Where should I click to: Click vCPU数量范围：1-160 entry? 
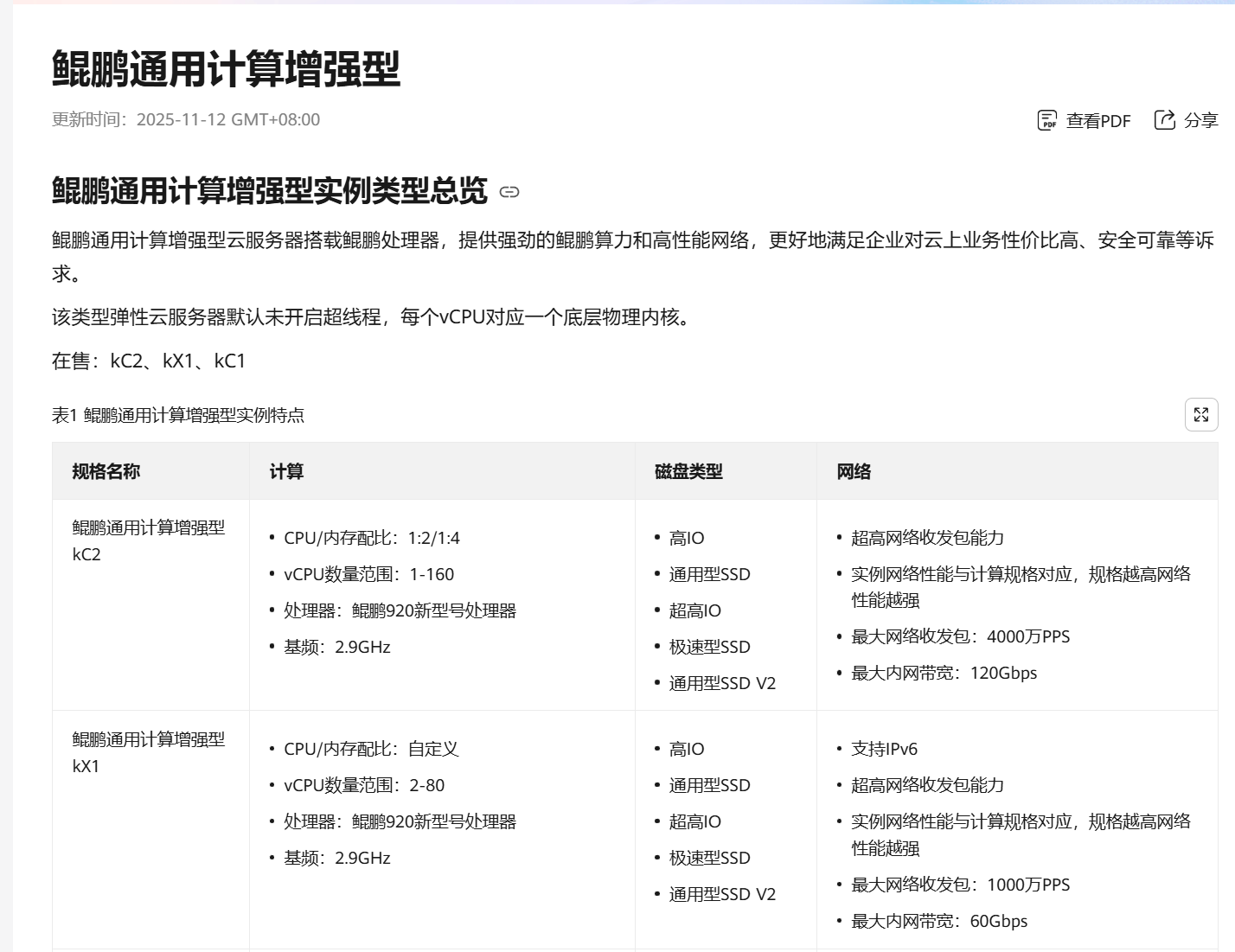click(x=369, y=574)
